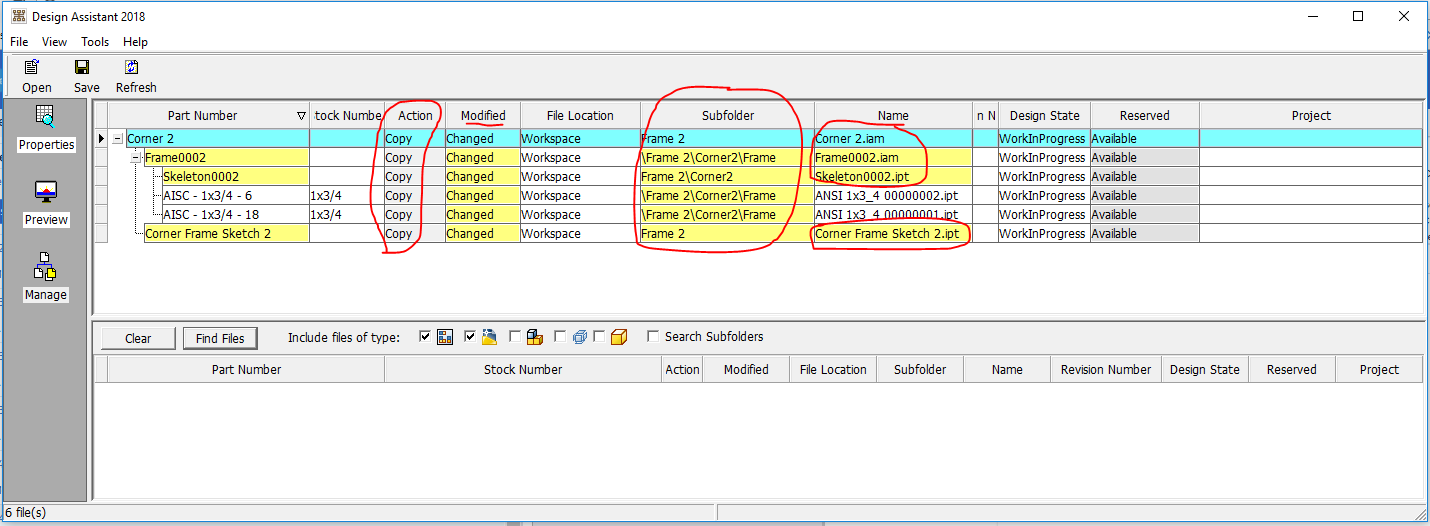The image size is (1430, 526).
Task: Open the Properties view in sidebar
Action: point(46,128)
